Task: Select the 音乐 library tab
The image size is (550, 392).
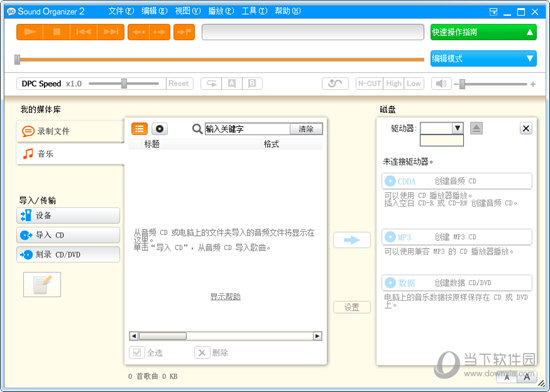Action: click(x=70, y=154)
